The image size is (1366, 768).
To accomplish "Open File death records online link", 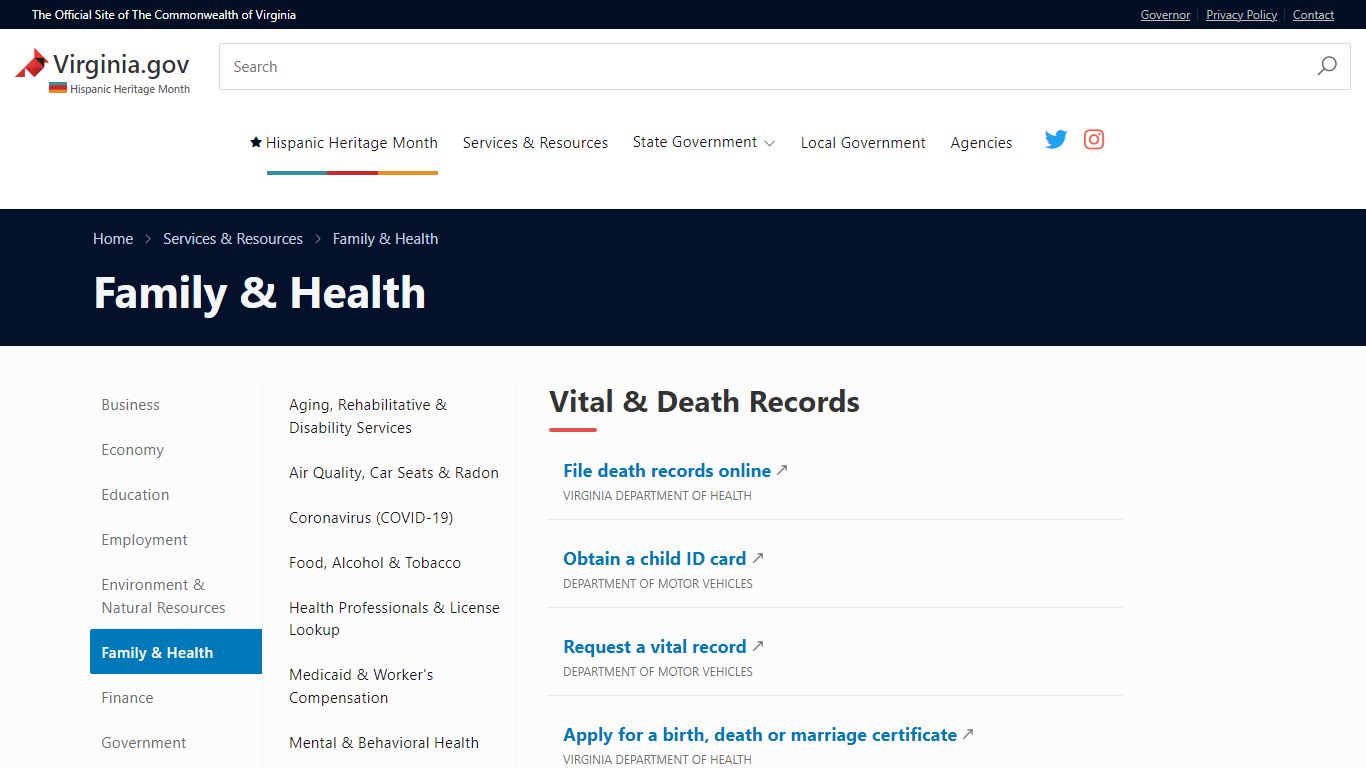I will click(x=667, y=471).
